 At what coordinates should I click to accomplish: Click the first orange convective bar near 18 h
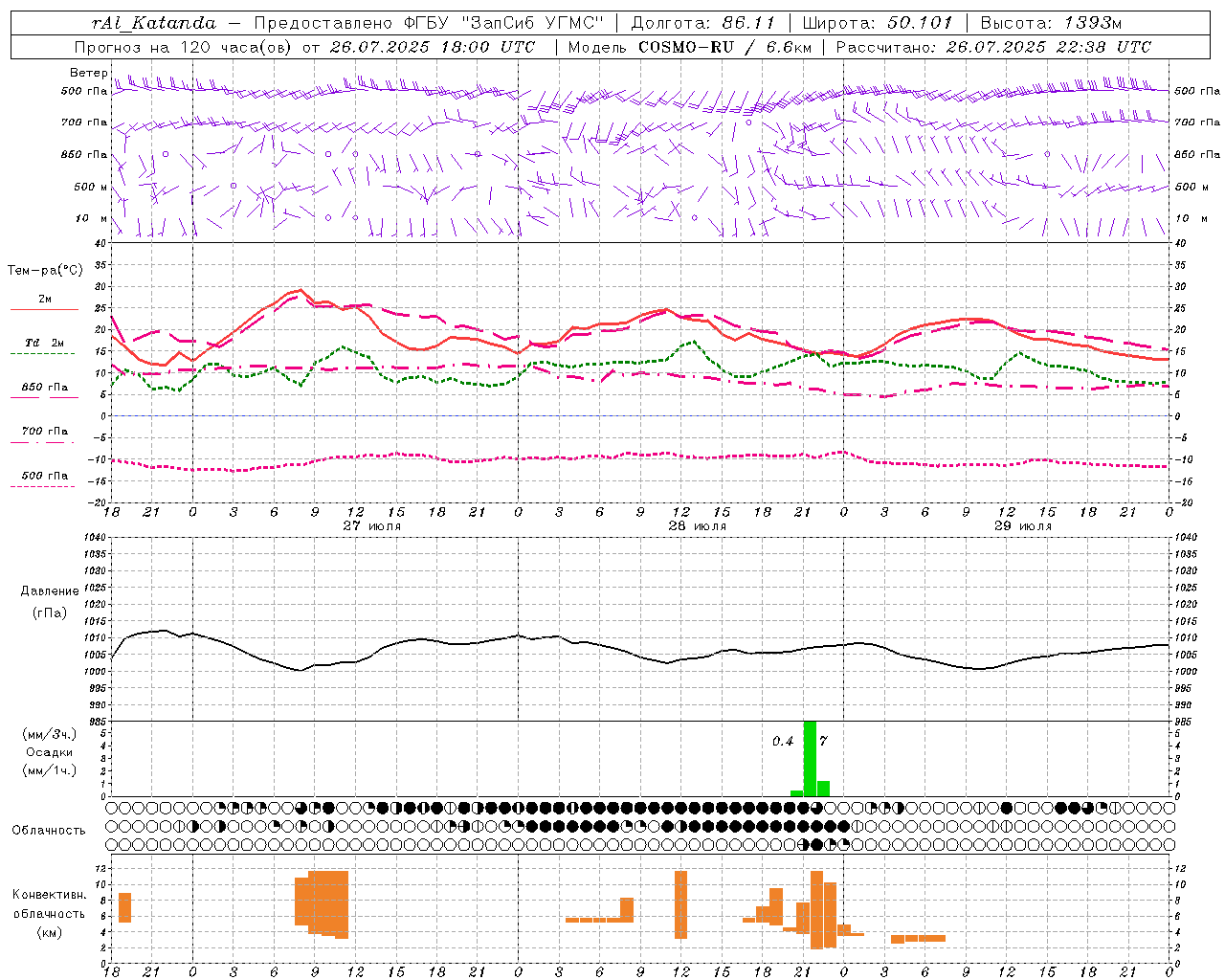pyautogui.click(x=124, y=907)
